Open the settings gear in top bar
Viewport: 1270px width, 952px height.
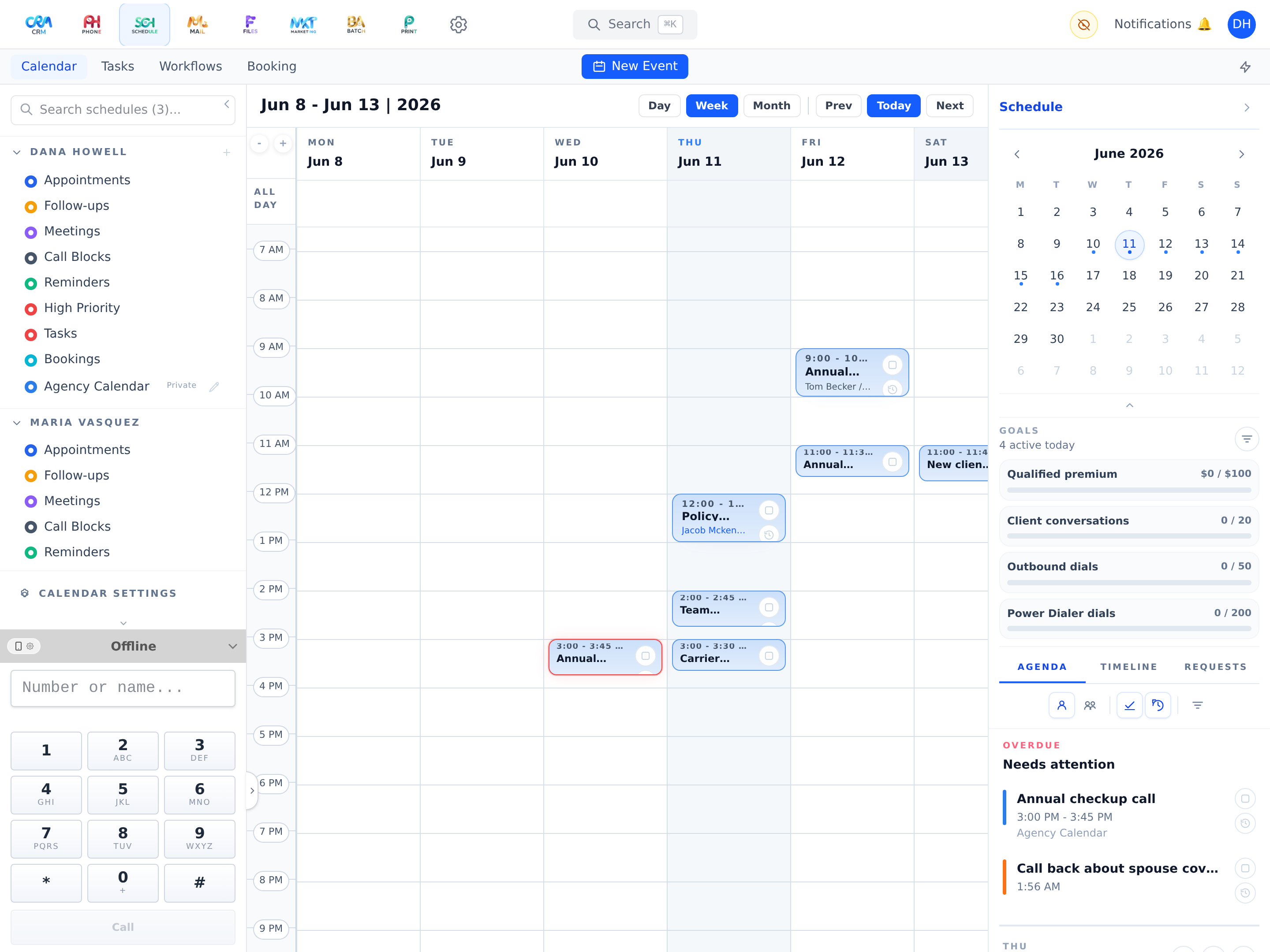pos(458,25)
